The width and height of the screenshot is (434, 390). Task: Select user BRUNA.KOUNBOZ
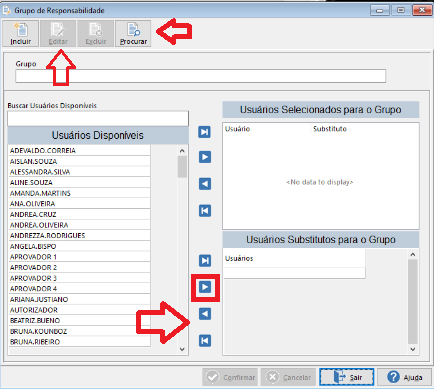click(79, 331)
